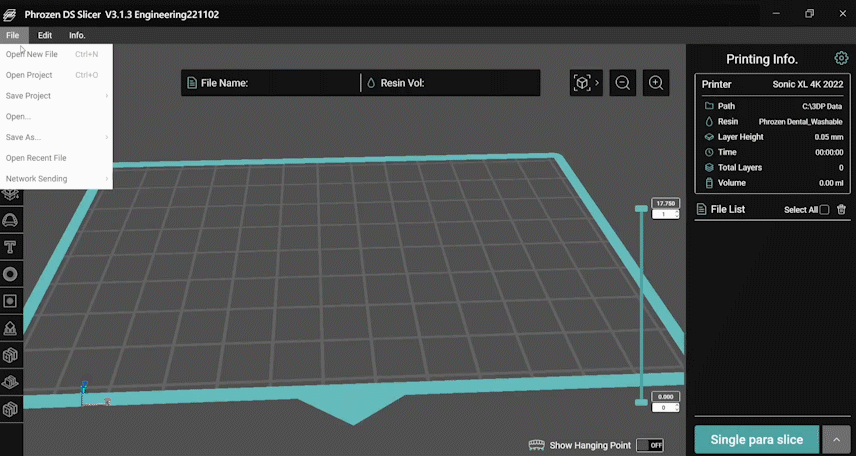Tick the Select All checkbox
The image size is (856, 456).
click(x=824, y=209)
